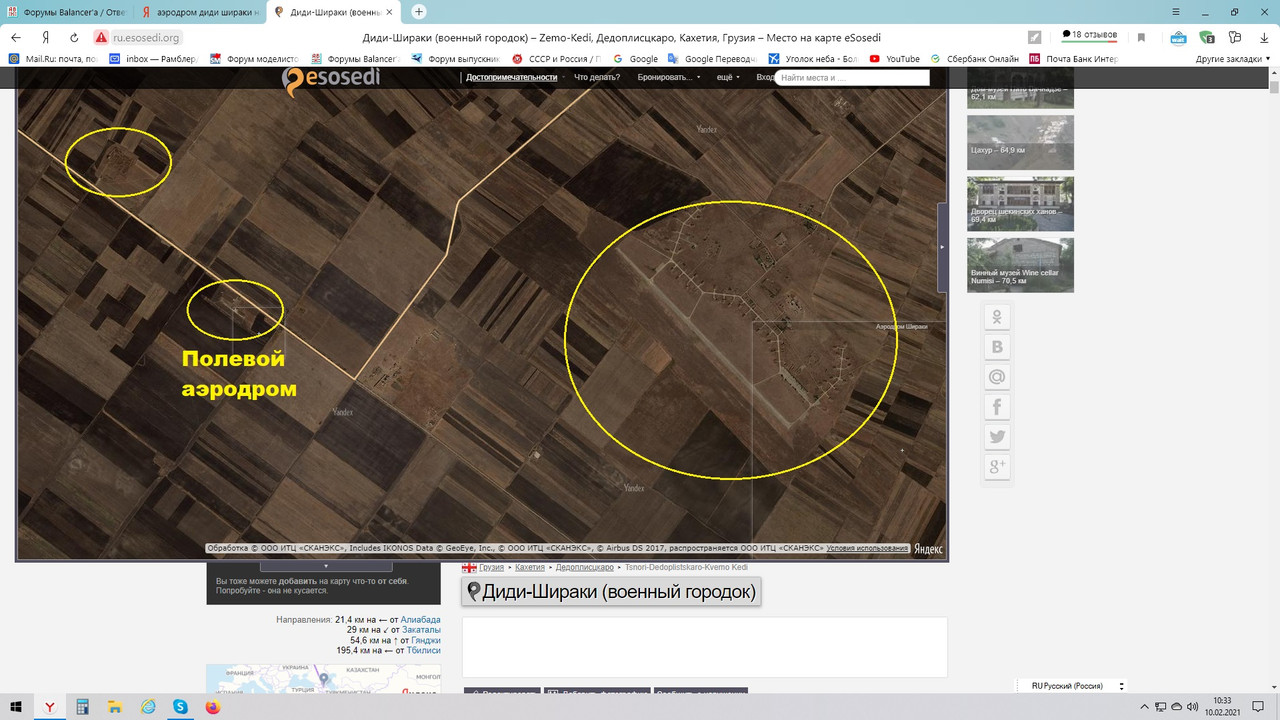
Task: Follow the Дедоплисцкаро breadcrumb link
Action: 584,567
